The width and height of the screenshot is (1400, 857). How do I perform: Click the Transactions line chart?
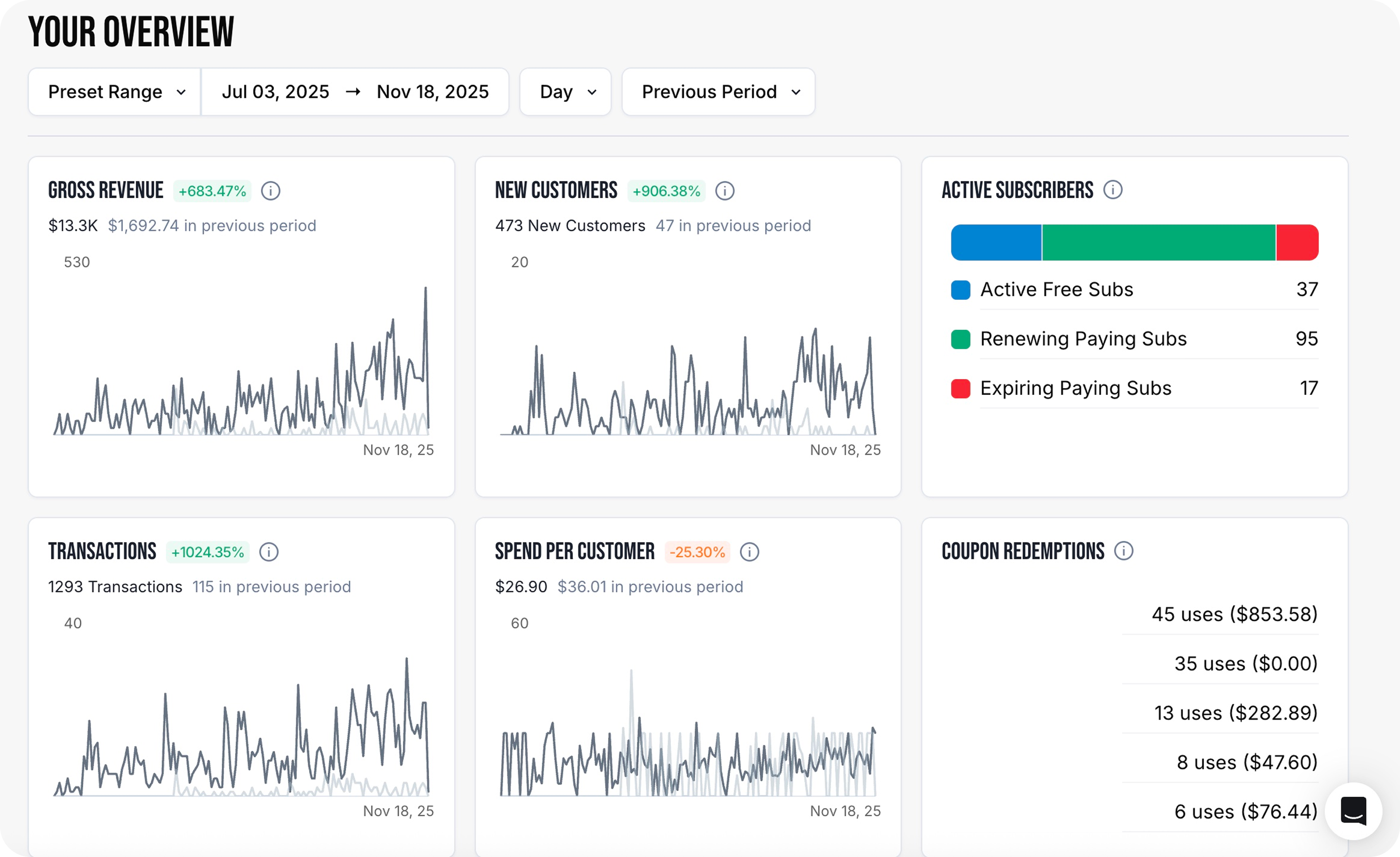pyautogui.click(x=241, y=726)
